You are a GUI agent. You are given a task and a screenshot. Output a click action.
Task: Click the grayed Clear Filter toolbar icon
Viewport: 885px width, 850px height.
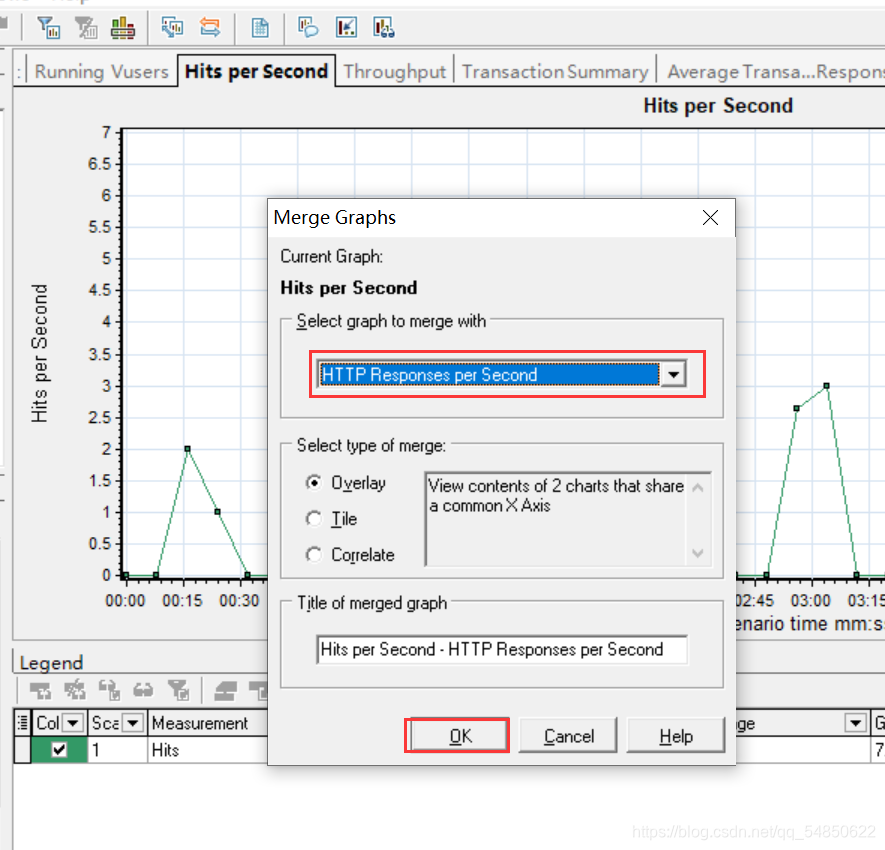pos(86,27)
